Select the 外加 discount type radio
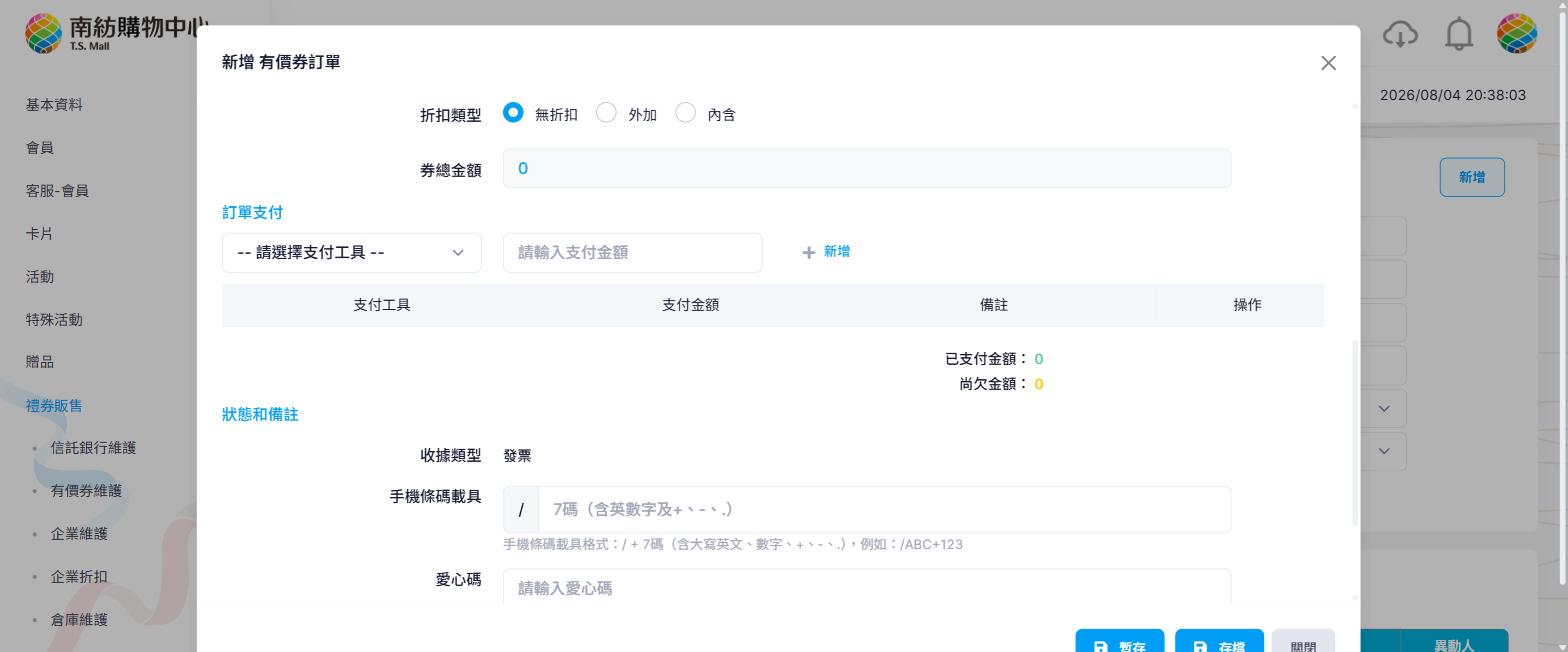Image resolution: width=1568 pixels, height=652 pixels. pyautogui.click(x=606, y=113)
